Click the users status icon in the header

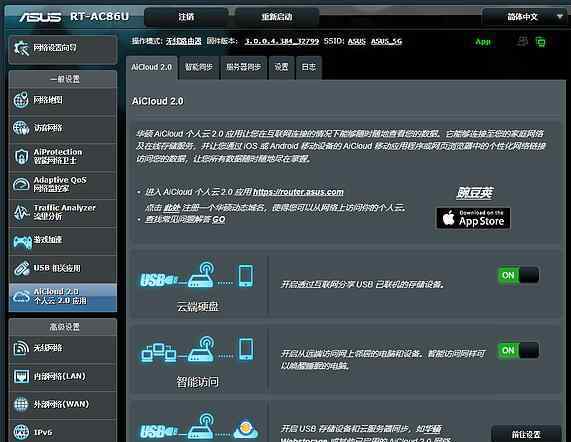click(523, 42)
